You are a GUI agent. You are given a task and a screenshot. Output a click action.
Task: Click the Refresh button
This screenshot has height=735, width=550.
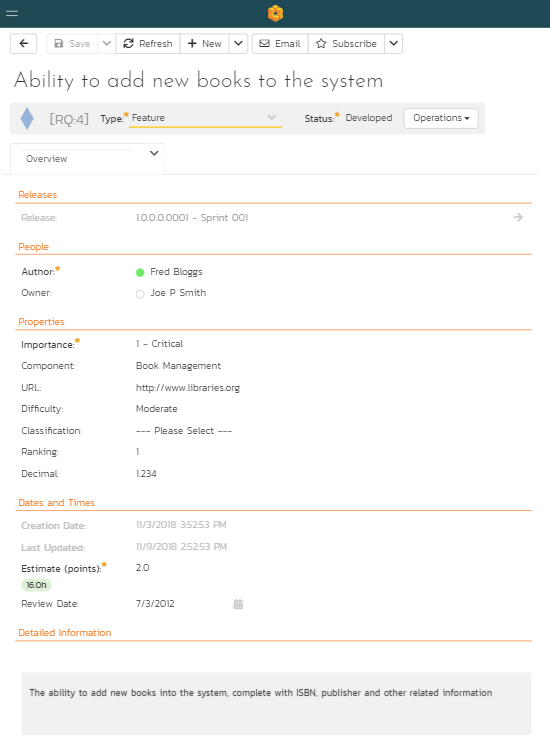click(148, 44)
